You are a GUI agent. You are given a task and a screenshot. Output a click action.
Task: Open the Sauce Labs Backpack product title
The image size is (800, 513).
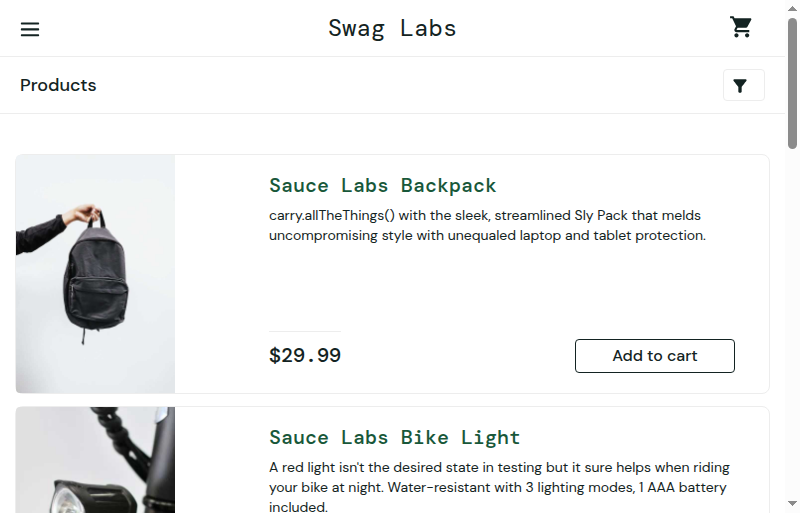pyautogui.click(x=382, y=185)
